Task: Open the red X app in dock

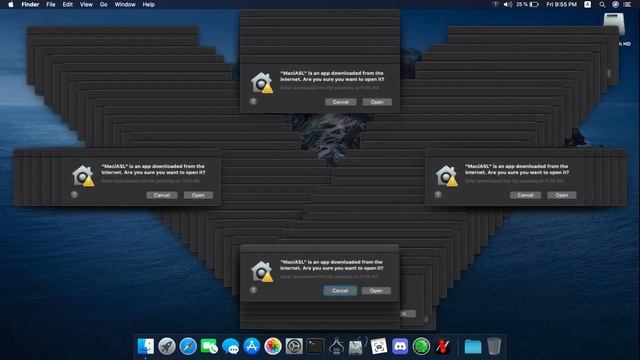Action: pyautogui.click(x=442, y=347)
